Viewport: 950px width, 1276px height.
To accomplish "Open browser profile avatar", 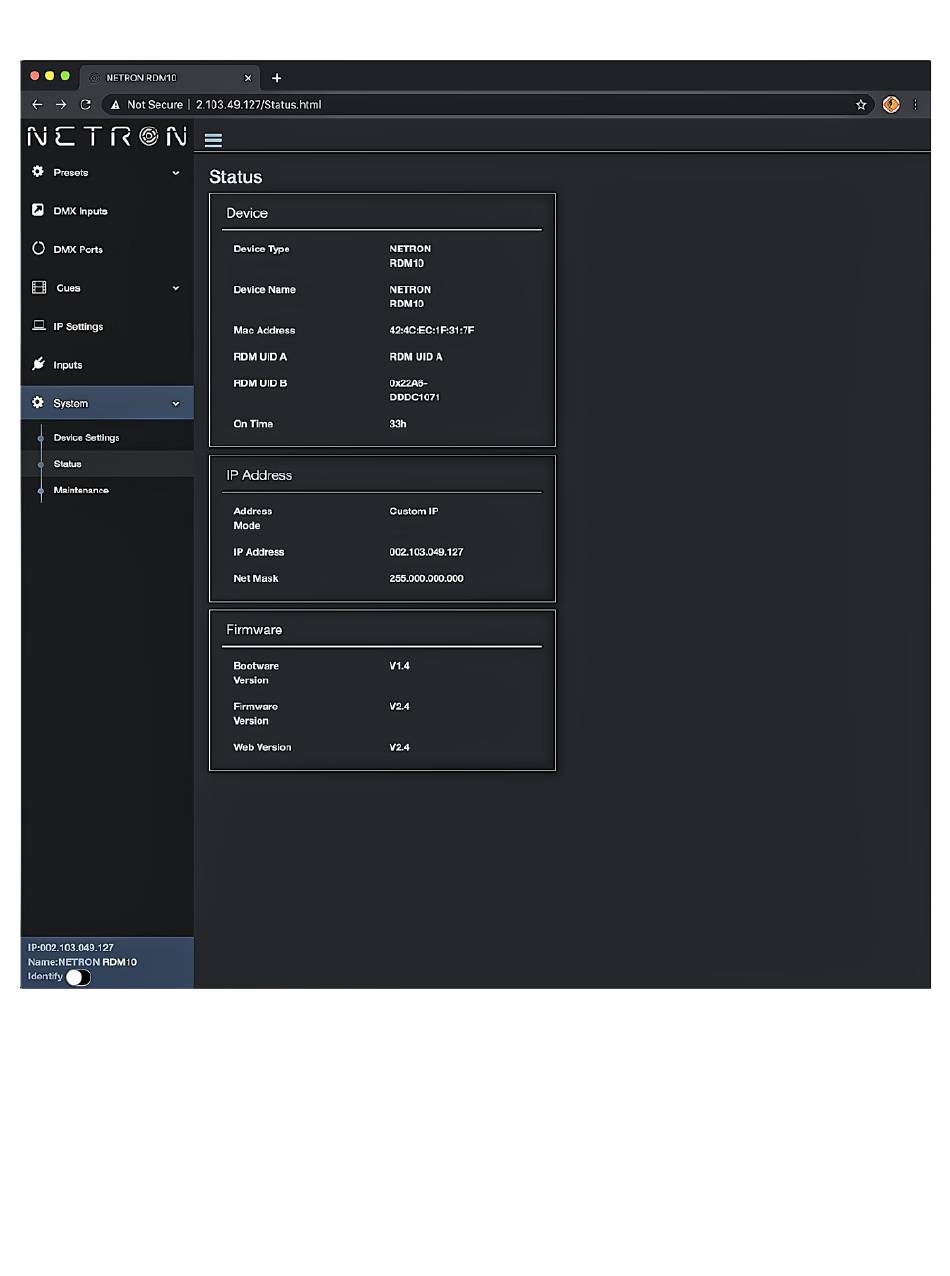I will pyautogui.click(x=891, y=104).
